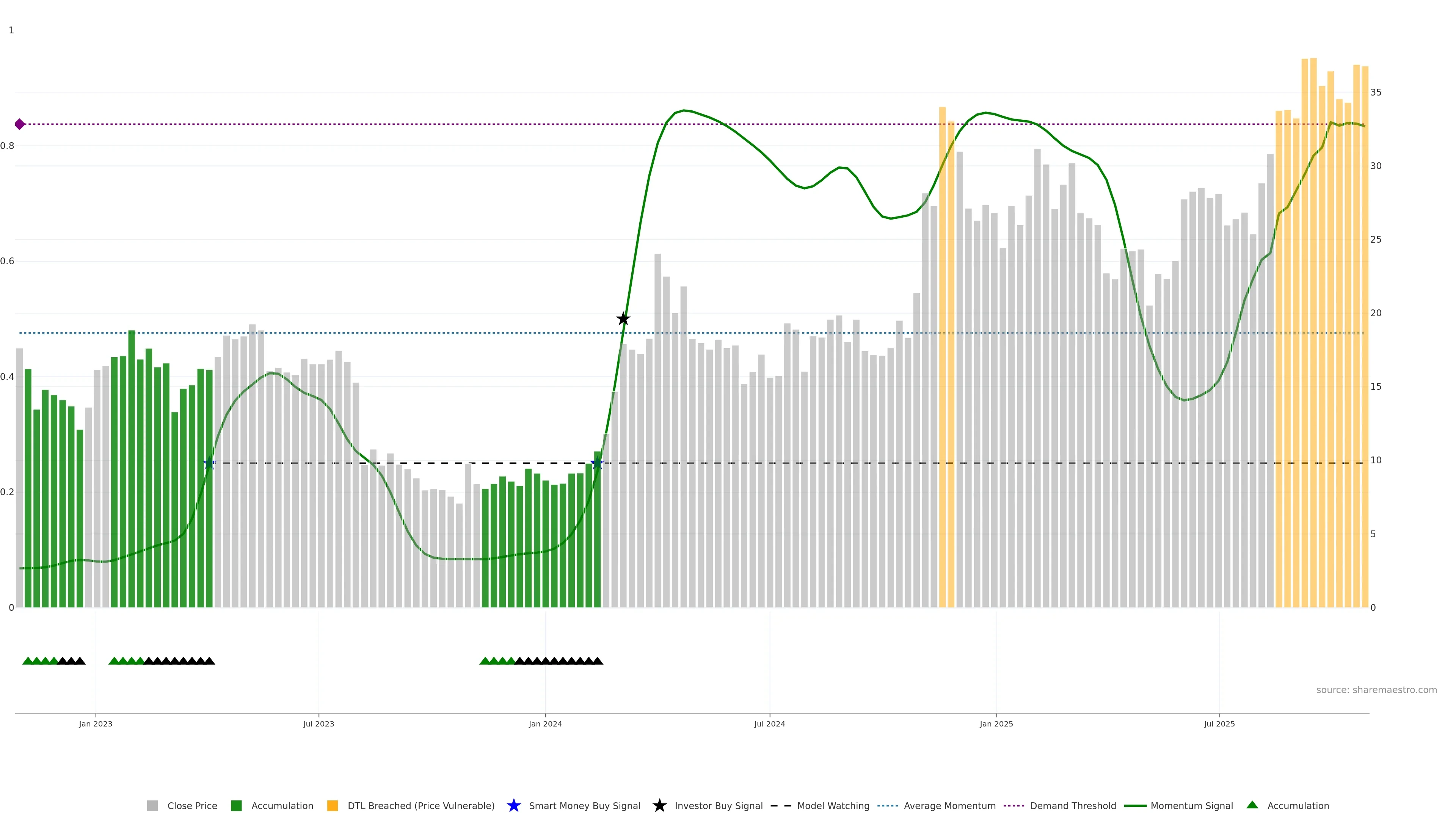The image size is (1456, 819).
Task: Click the blue Smart Money star legend icon
Action: [x=513, y=805]
